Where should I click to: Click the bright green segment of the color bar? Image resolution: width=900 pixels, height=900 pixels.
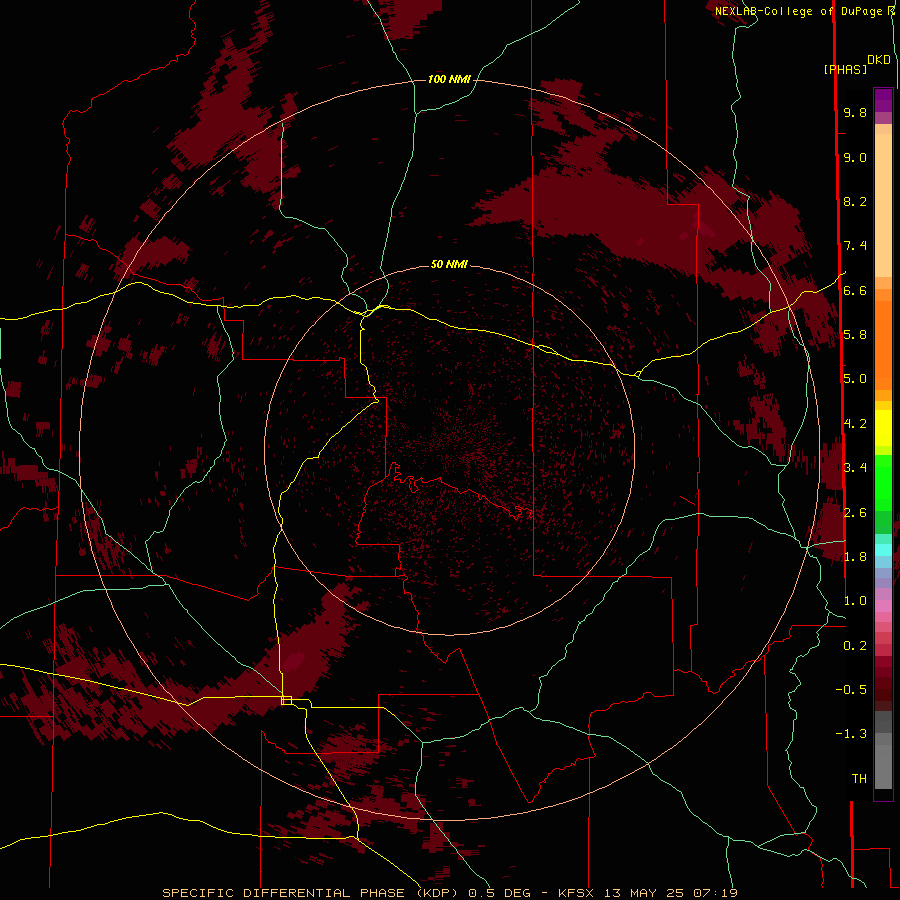pyautogui.click(x=883, y=483)
